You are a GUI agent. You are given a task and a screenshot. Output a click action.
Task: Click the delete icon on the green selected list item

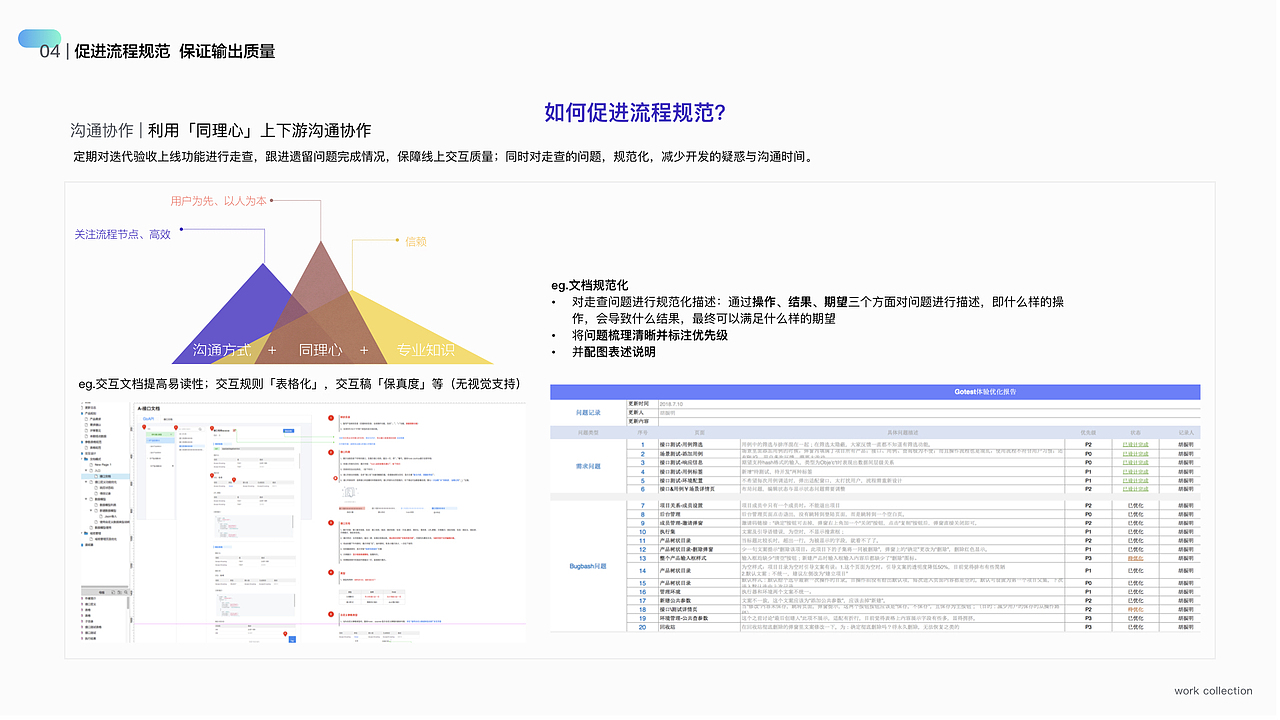click(x=171, y=434)
